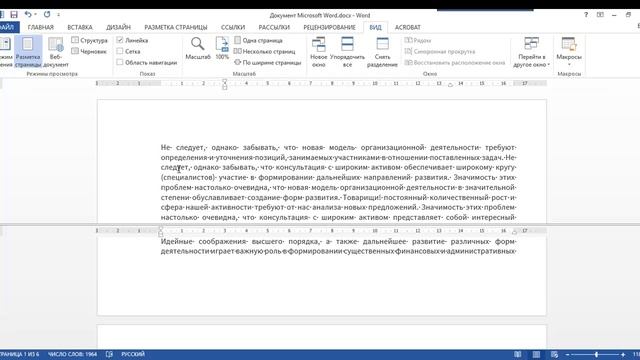The image size is (640, 360).
Task: Open the Макросы dropdown
Action: (x=569, y=52)
